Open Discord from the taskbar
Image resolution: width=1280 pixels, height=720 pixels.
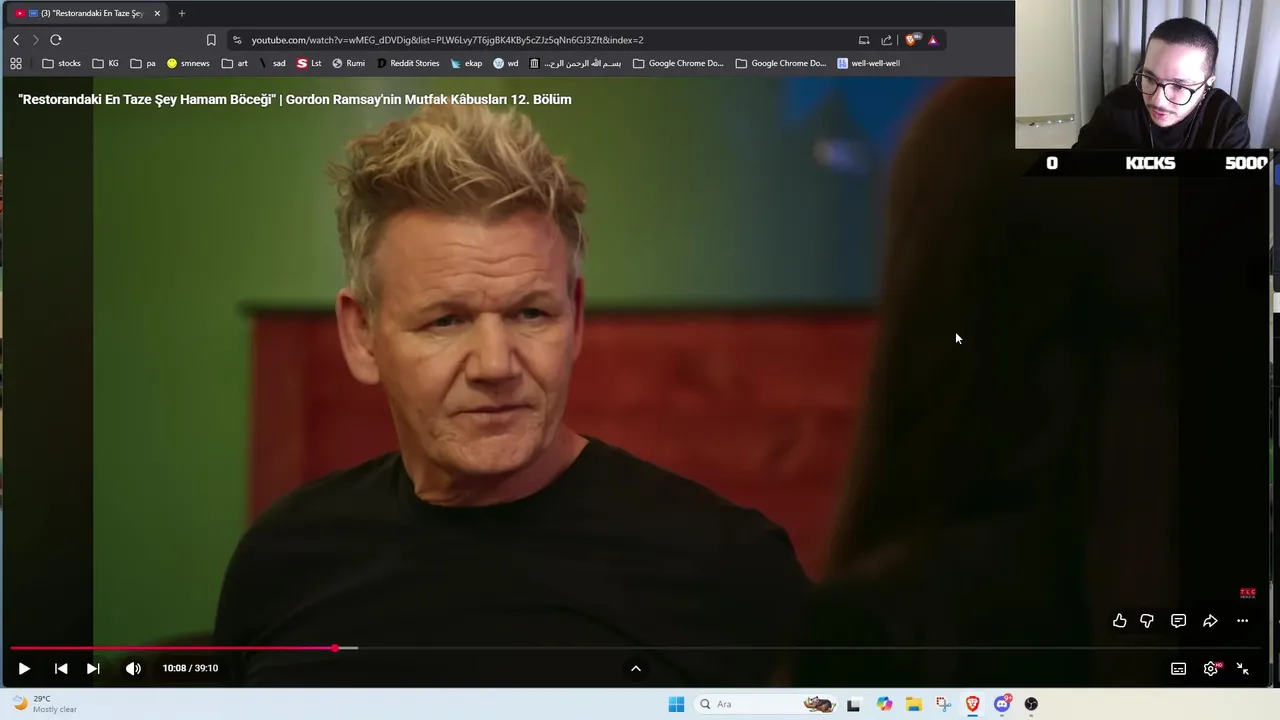point(1002,704)
